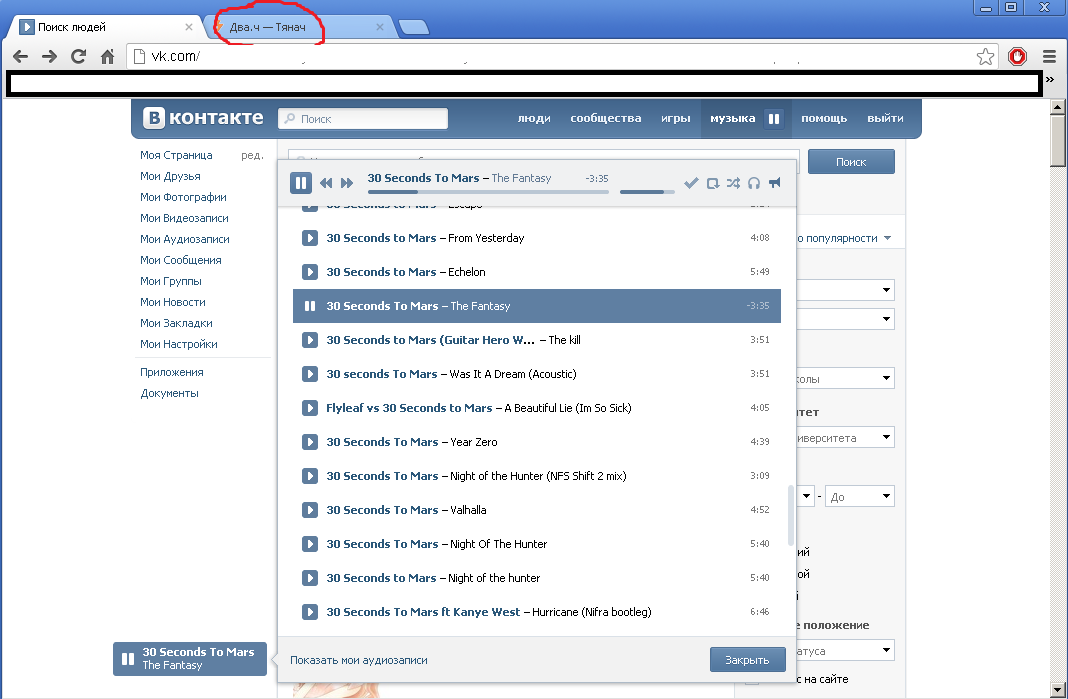This screenshot has width=1068, height=699.
Task: Click музыка in the header
Action: pos(732,119)
